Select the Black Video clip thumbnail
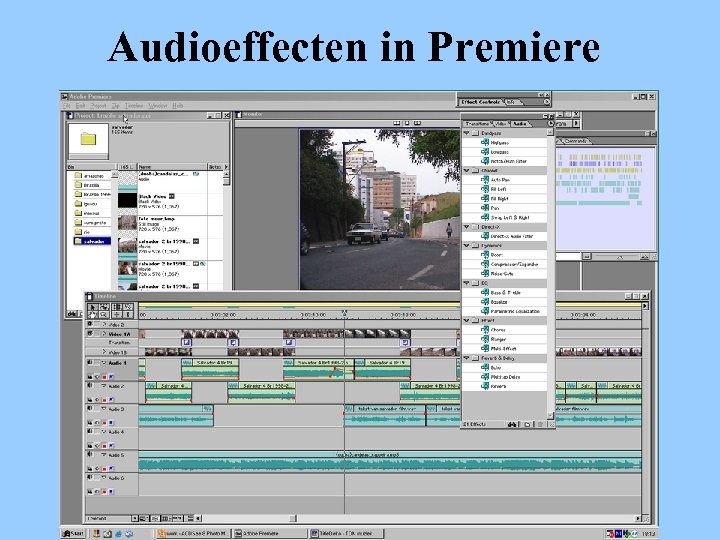 coord(127,201)
